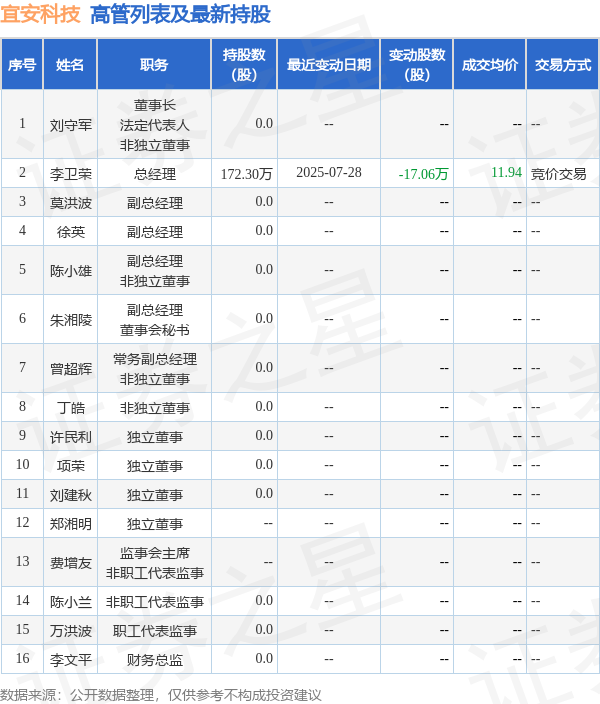Select the 姓名 column header

pyautogui.click(x=70, y=65)
